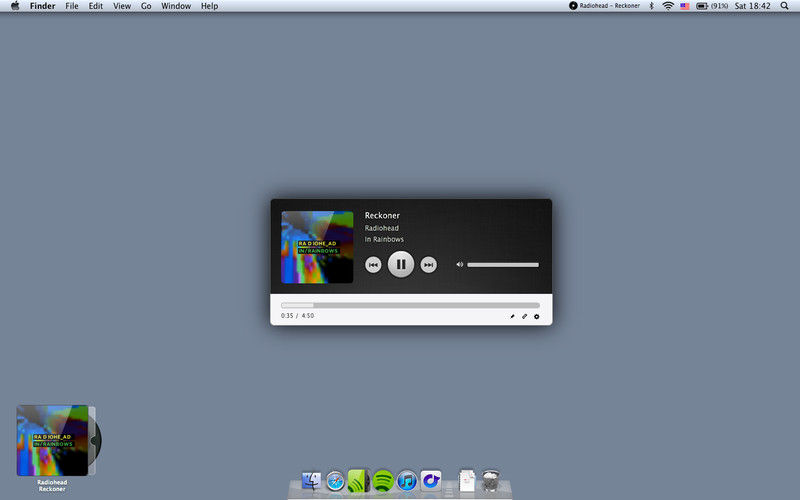Click the Sat 18:42 clock
800x500 pixels.
753,6
